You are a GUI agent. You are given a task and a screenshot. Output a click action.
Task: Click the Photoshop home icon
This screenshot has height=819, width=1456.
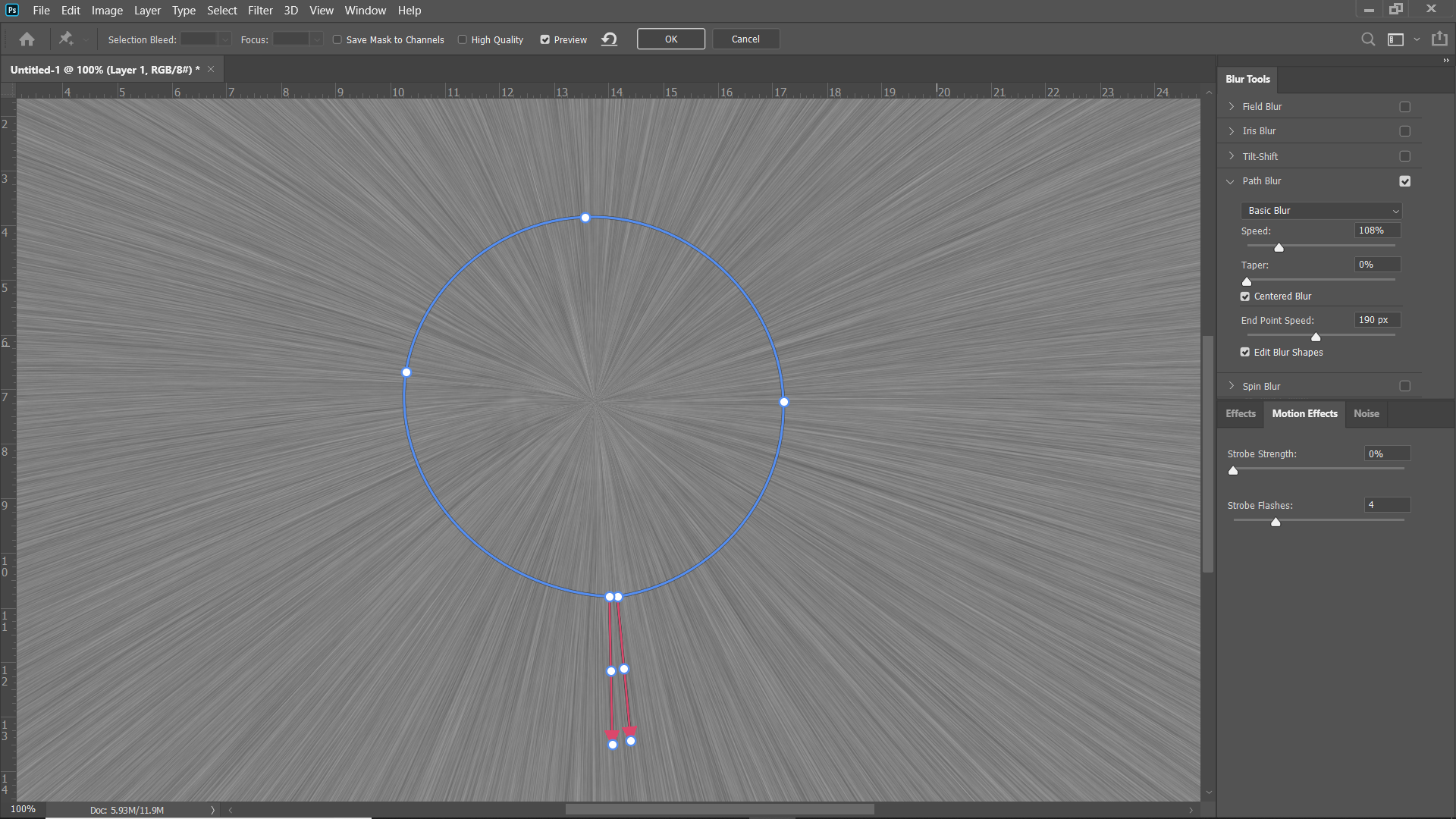click(27, 39)
